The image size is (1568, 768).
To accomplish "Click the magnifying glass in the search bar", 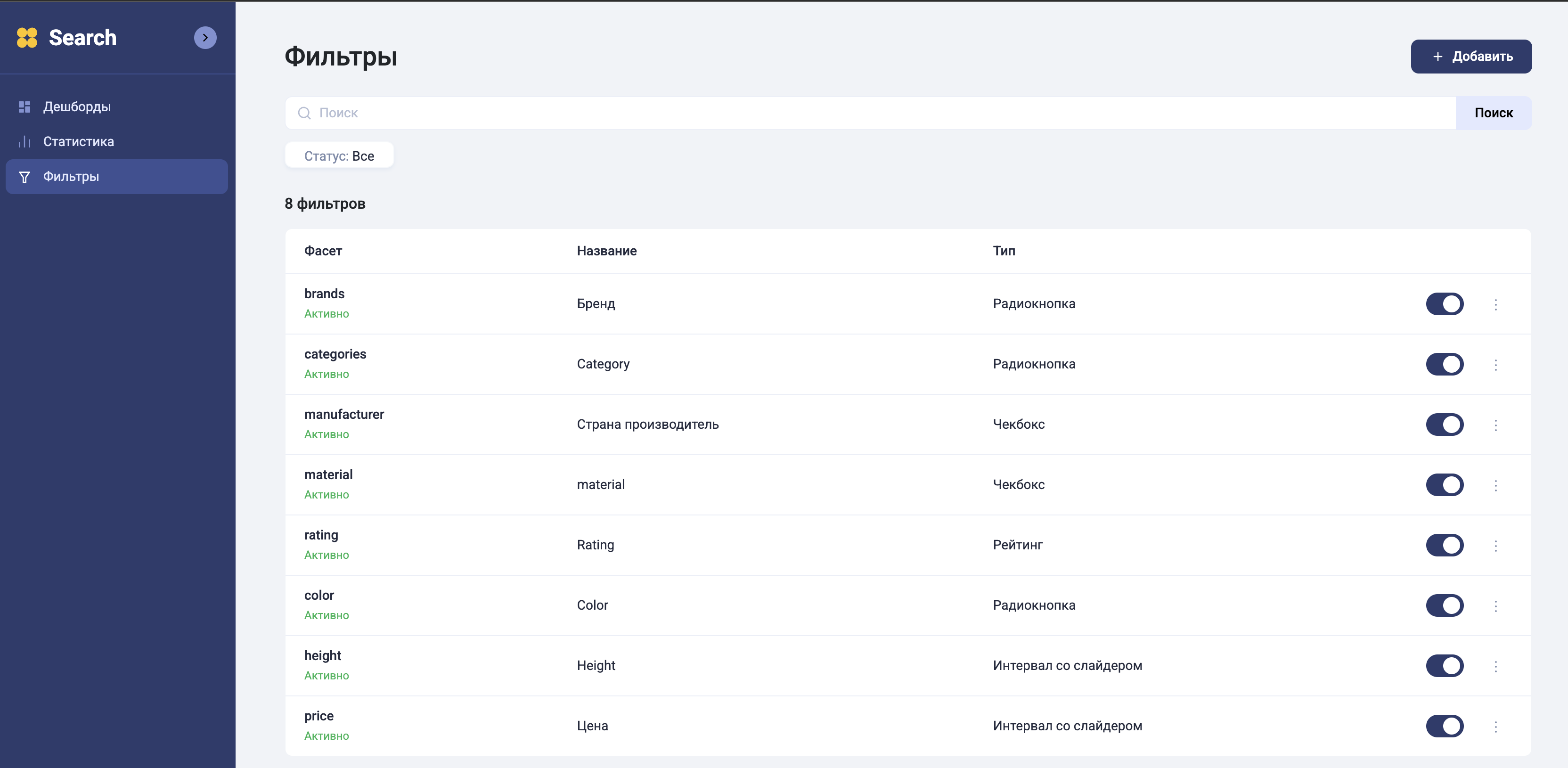I will coord(304,113).
